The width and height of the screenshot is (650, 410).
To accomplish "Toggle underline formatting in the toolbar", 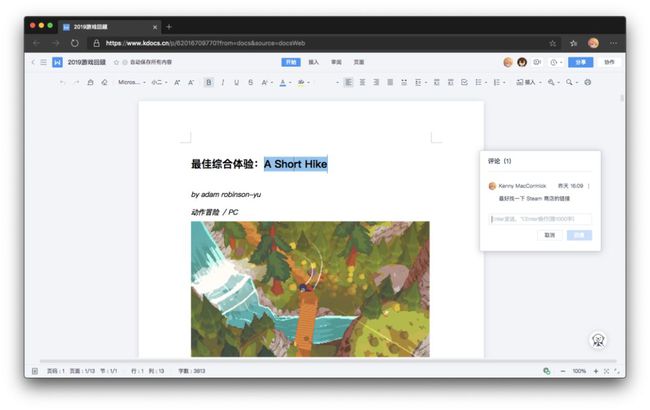I will tap(237, 82).
